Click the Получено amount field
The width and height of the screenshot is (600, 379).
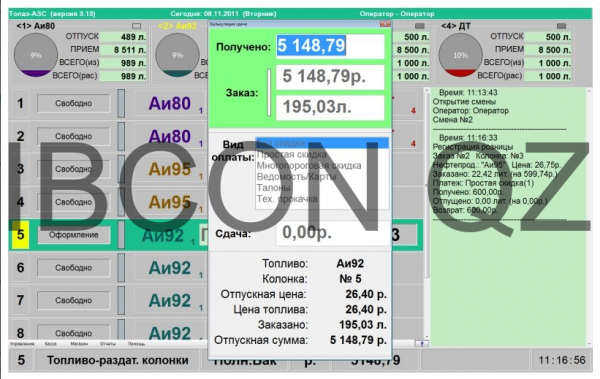pyautogui.click(x=330, y=46)
